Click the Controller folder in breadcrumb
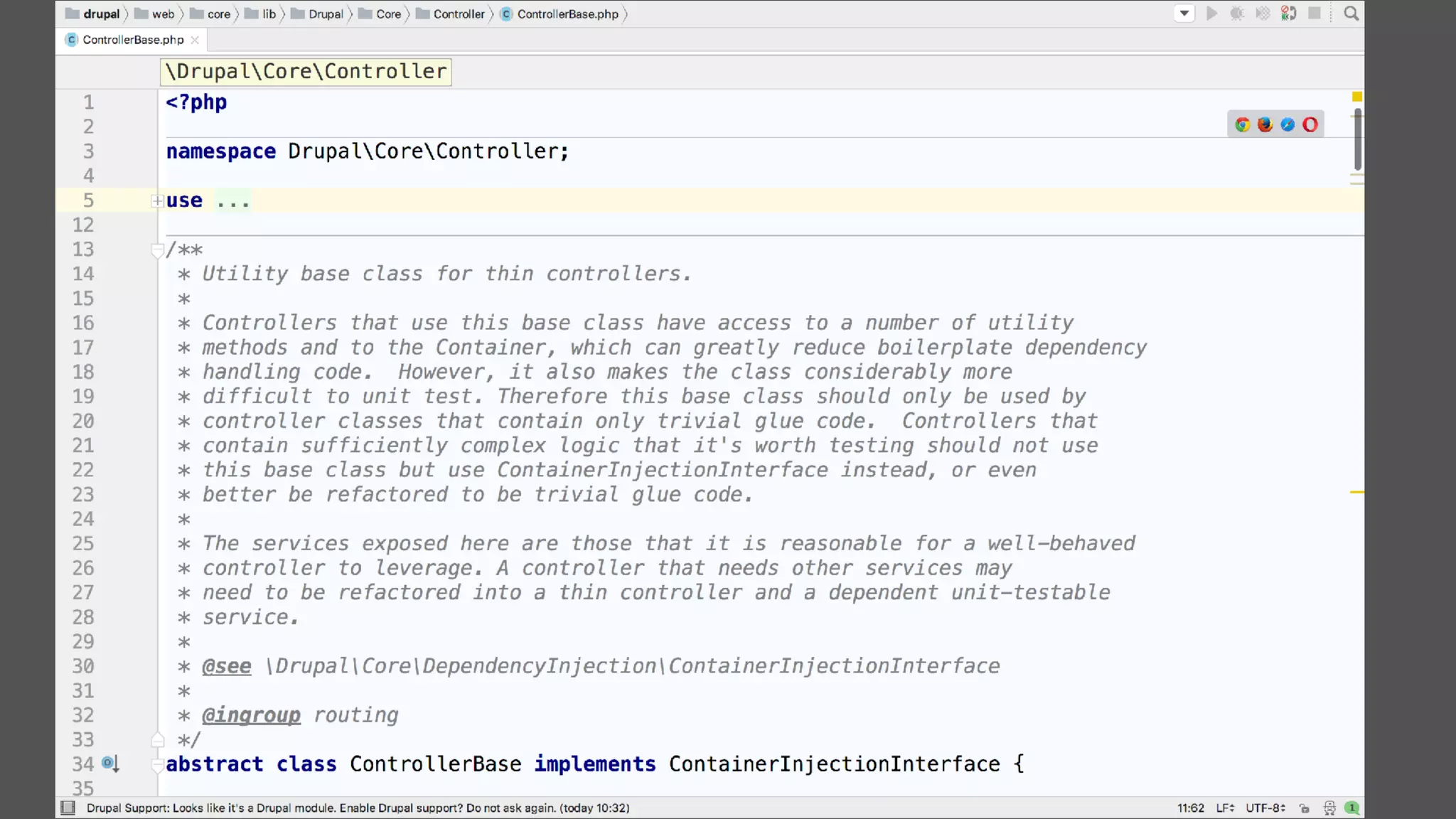This screenshot has width=1456, height=819. coord(459,14)
